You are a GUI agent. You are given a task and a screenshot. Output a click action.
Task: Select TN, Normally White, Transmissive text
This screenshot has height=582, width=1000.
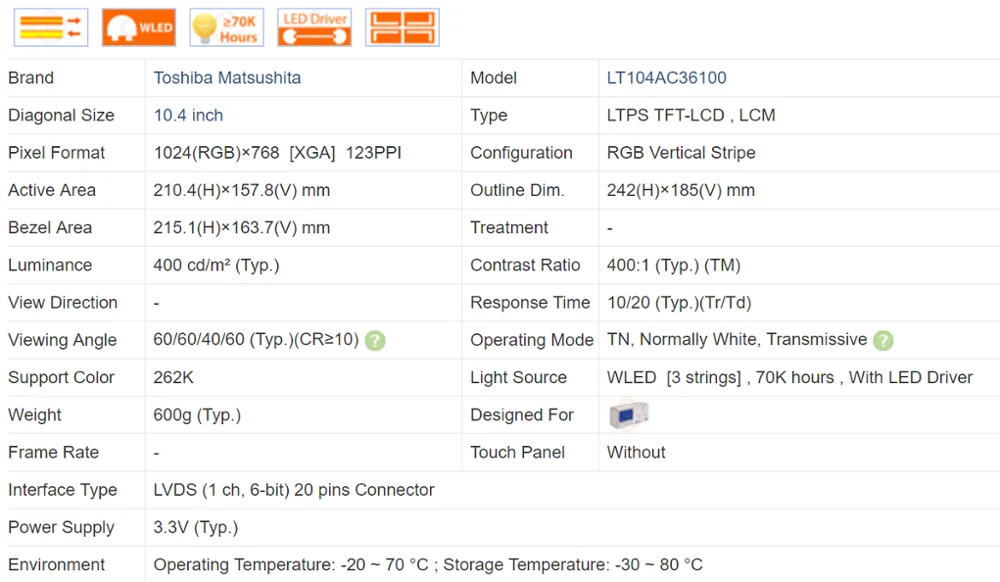(737, 340)
